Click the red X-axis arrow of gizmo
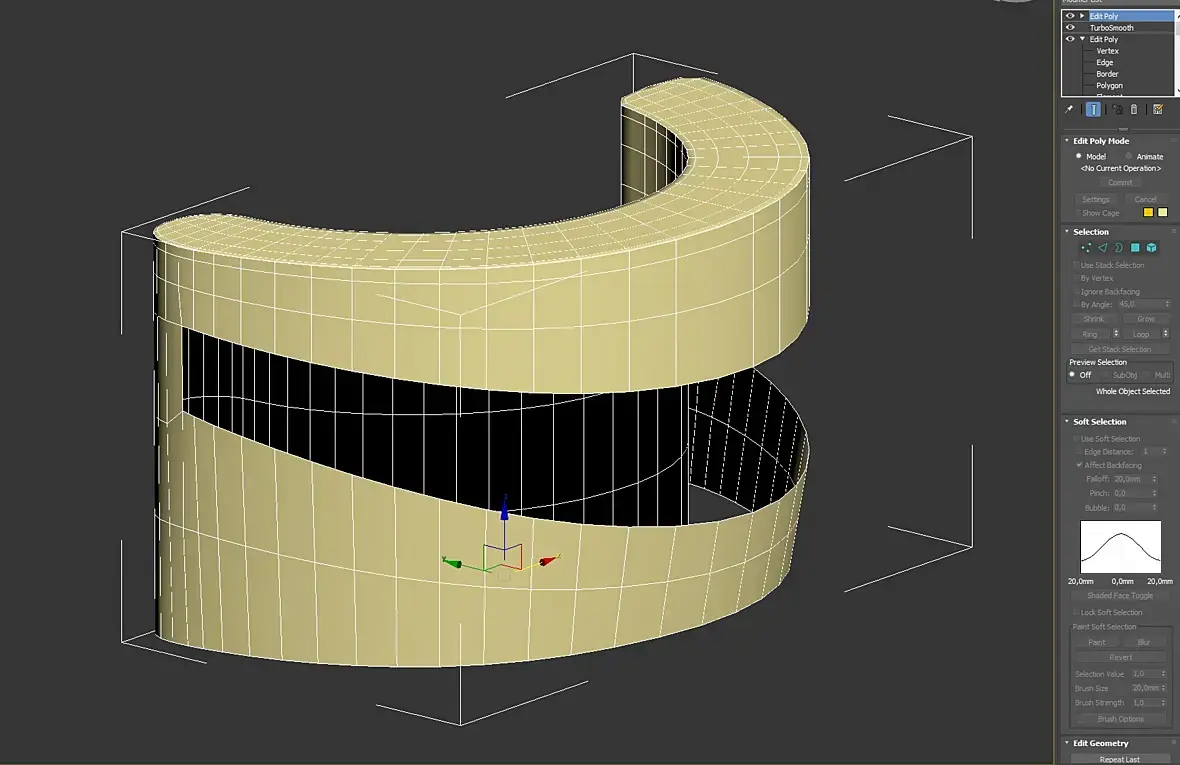 [x=550, y=560]
